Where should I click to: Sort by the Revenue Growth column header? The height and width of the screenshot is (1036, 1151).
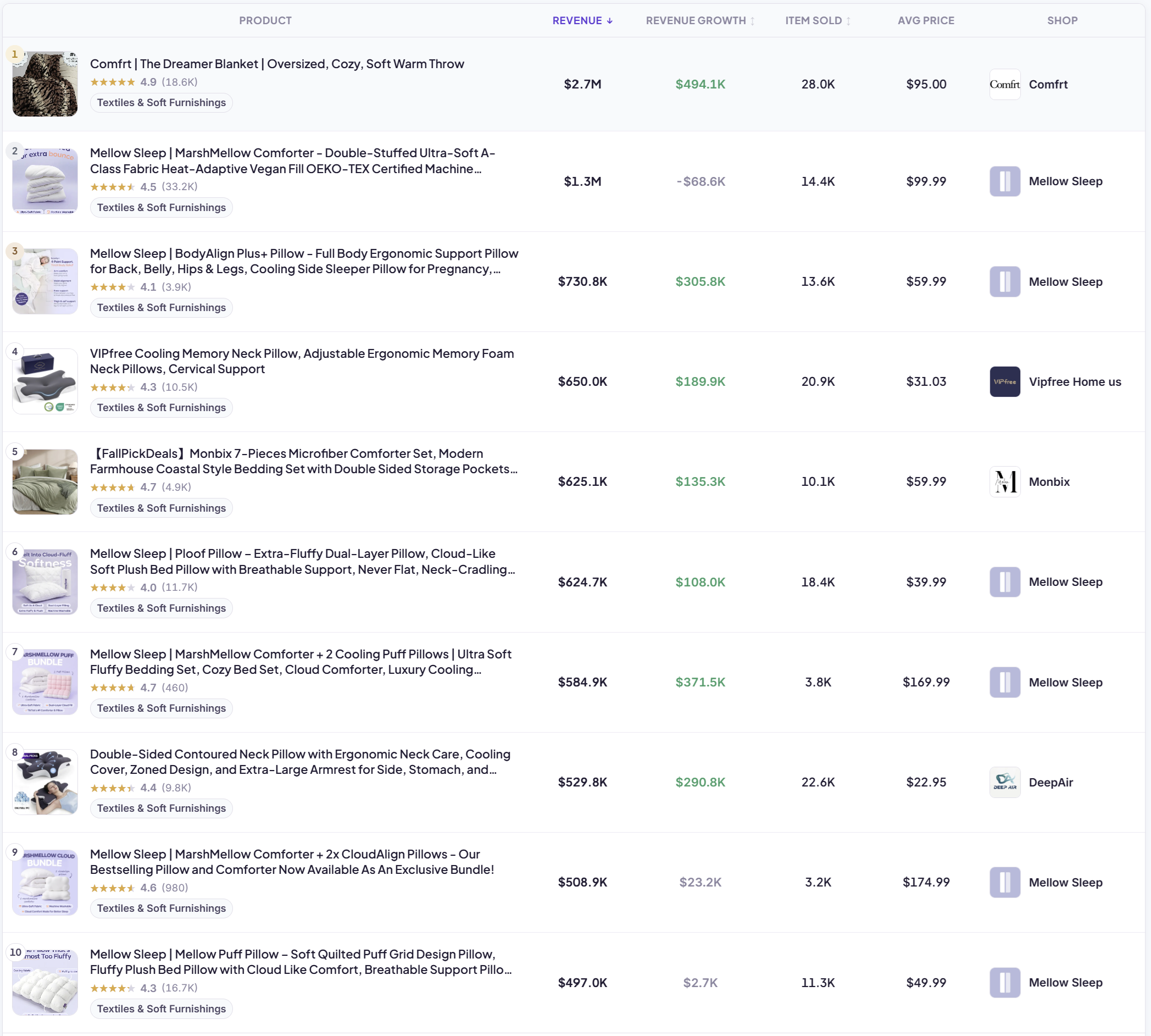pyautogui.click(x=700, y=20)
